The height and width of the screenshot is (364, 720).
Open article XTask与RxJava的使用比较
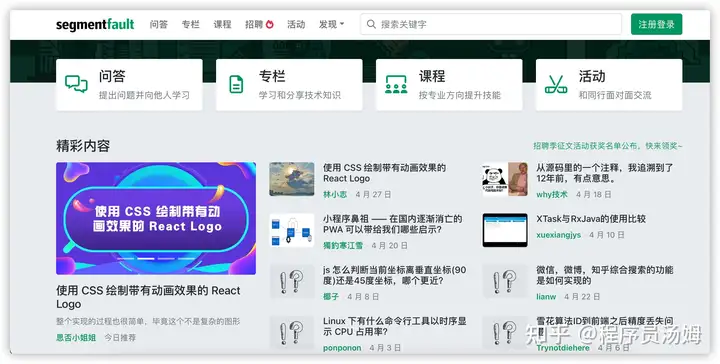tap(591, 219)
